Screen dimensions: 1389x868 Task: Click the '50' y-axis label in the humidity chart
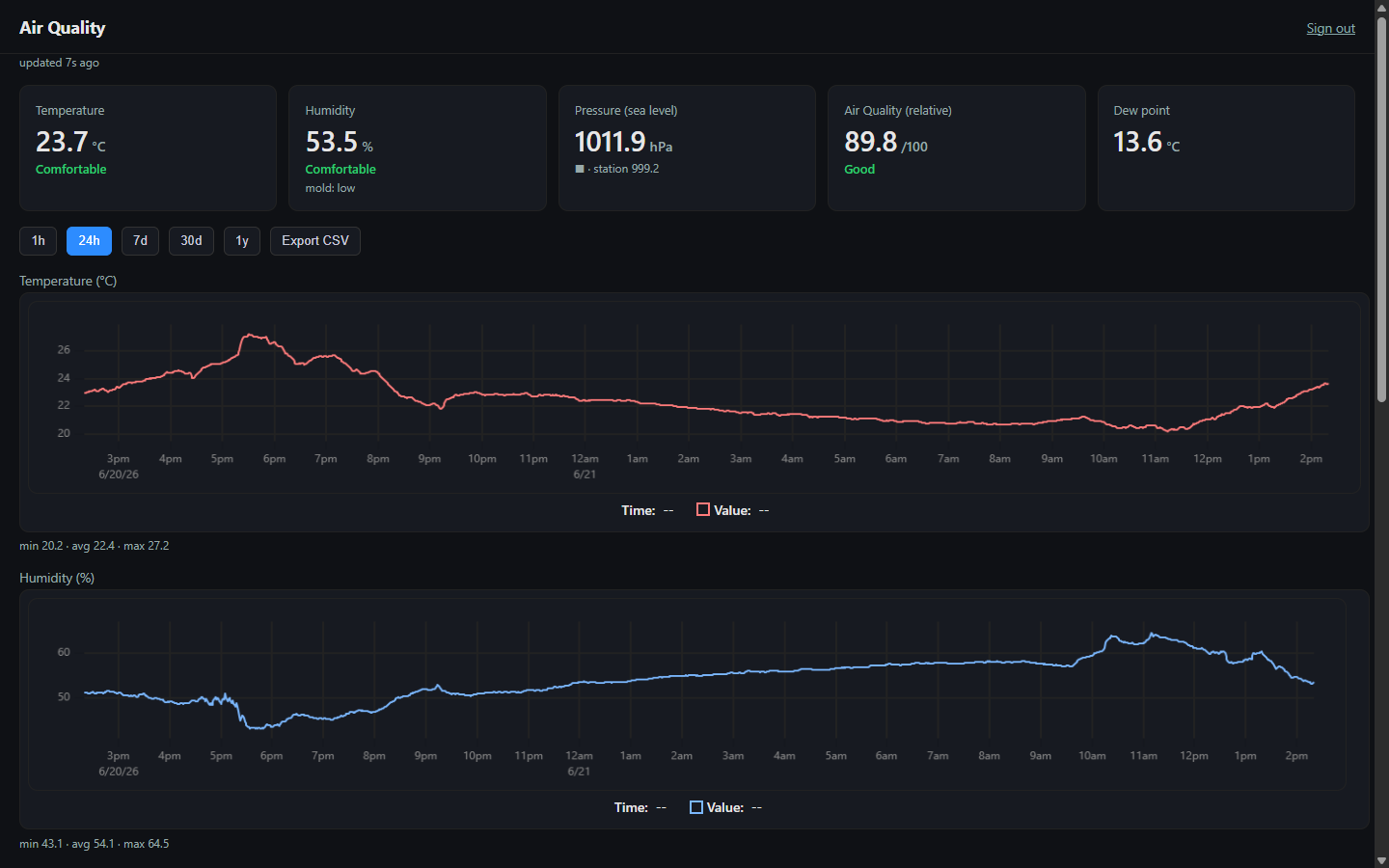(x=64, y=696)
